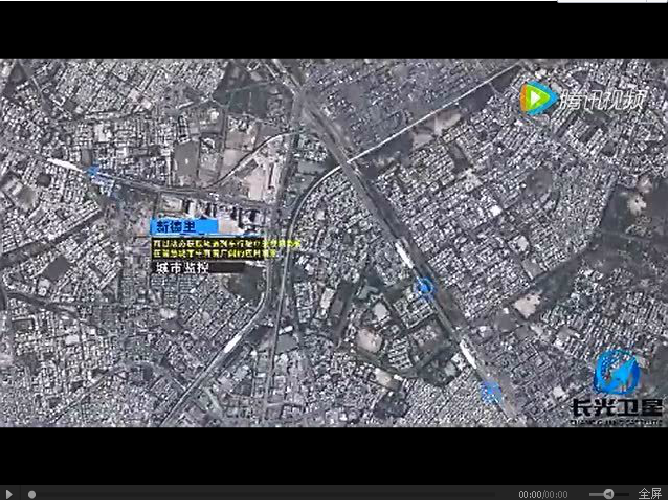Click the volume slider knob
The height and width of the screenshot is (500, 668).
607,494
